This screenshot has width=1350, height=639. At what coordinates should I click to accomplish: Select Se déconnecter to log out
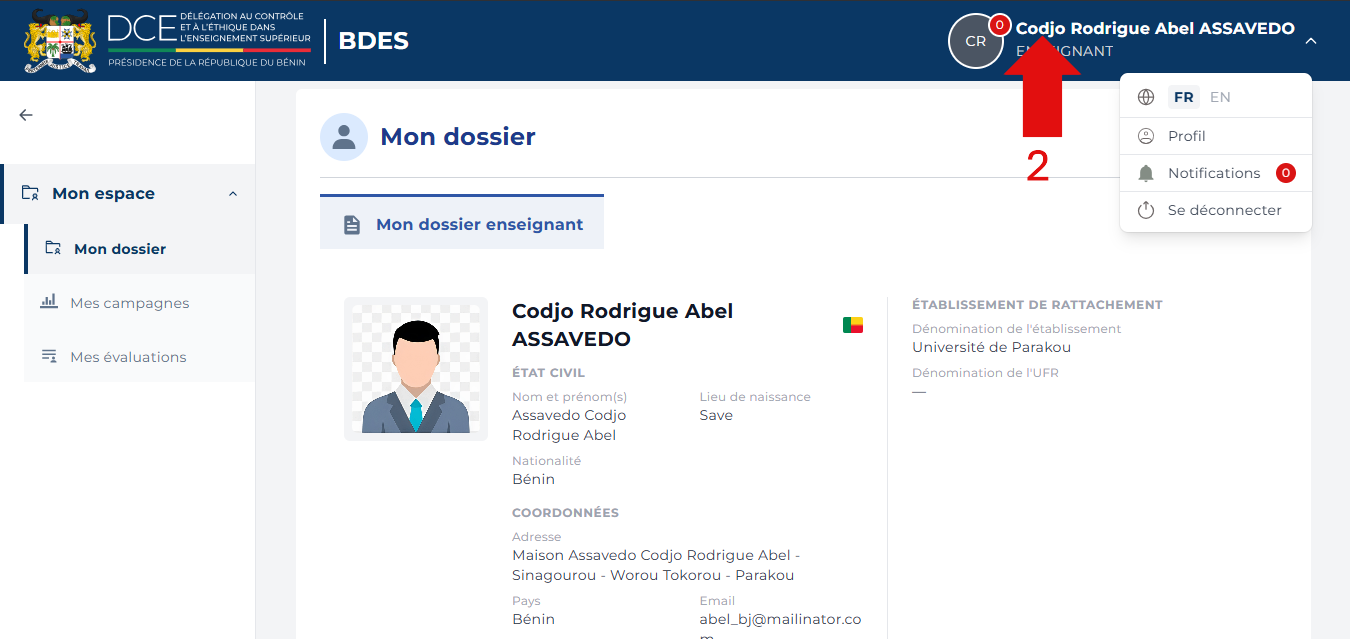(1216, 210)
